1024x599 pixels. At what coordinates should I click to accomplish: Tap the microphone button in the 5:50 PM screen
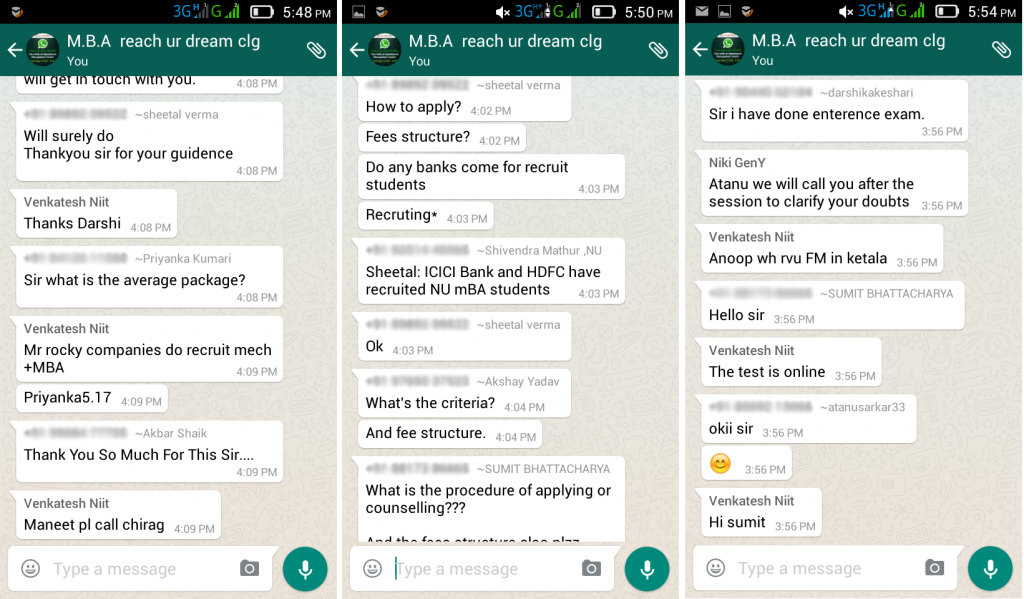click(647, 568)
